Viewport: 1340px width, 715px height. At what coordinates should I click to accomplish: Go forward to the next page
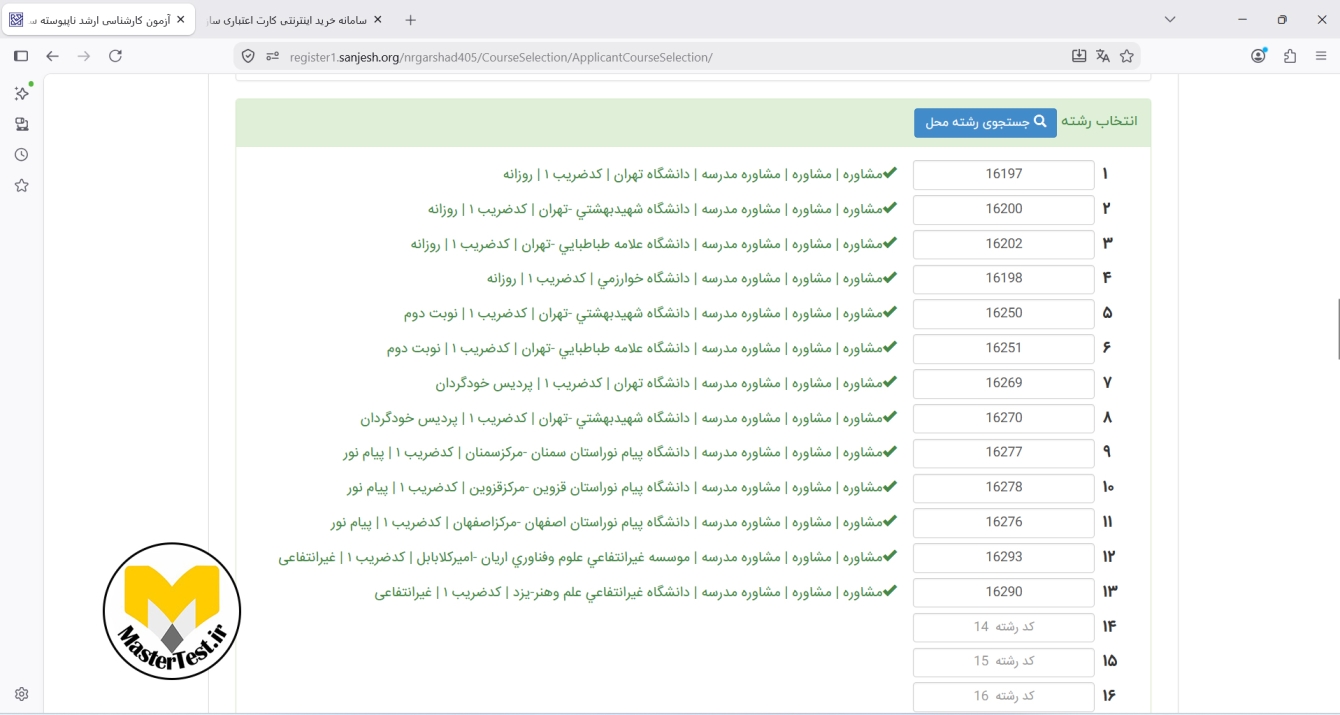pos(84,56)
